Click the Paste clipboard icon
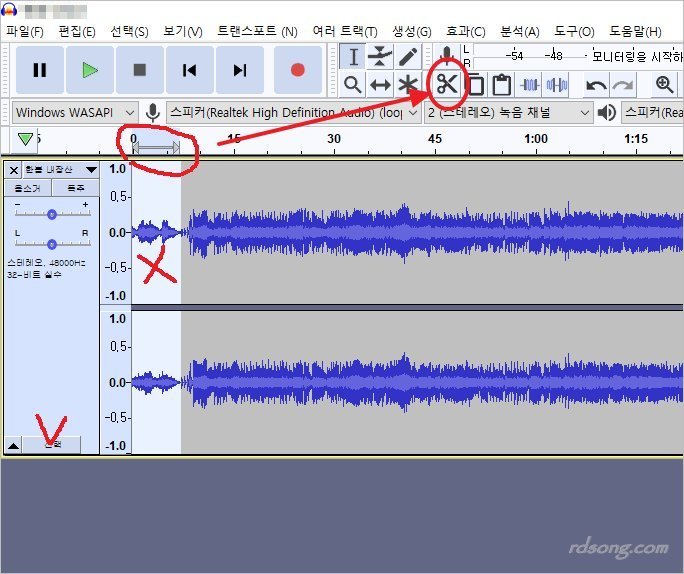Image resolution: width=684 pixels, height=574 pixels. click(x=502, y=84)
